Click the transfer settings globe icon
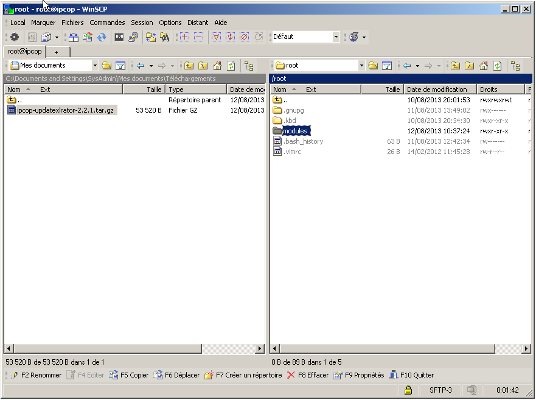 coord(354,37)
